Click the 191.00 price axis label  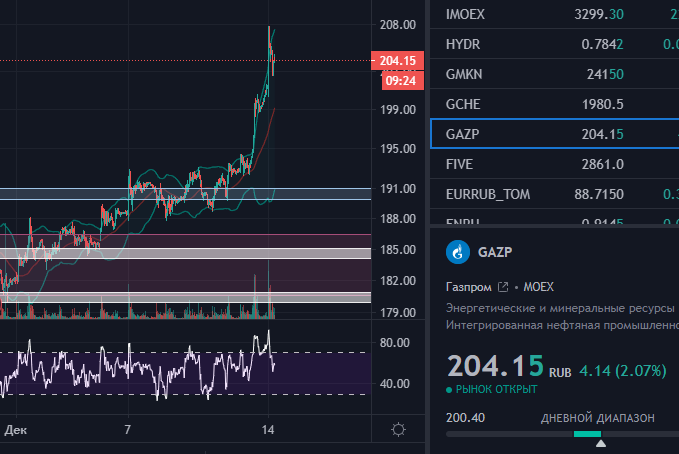pos(398,188)
